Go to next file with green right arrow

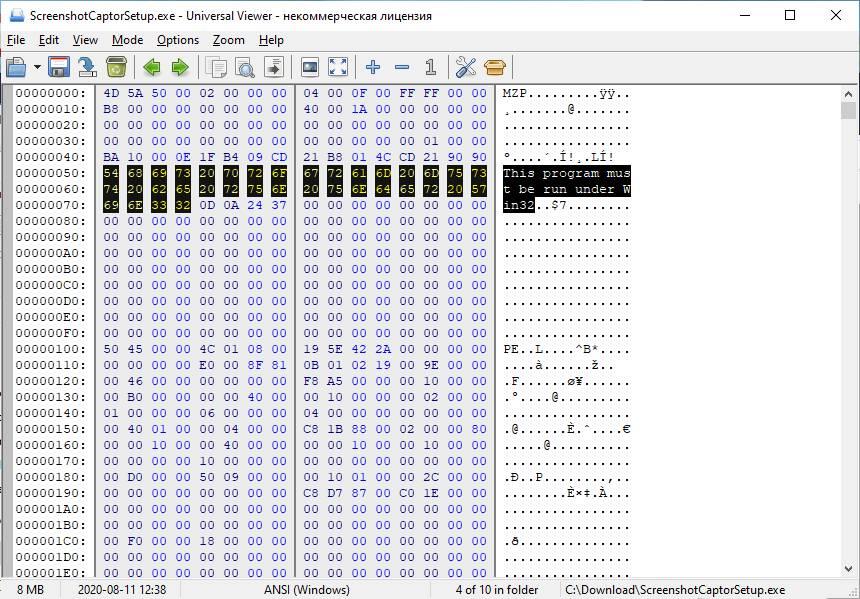(180, 67)
